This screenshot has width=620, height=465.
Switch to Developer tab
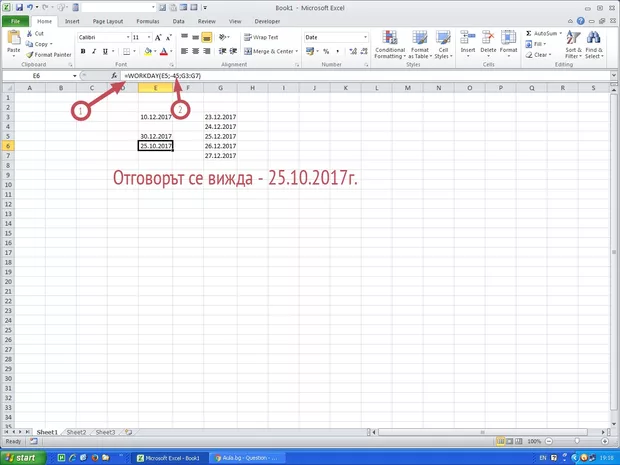pyautogui.click(x=267, y=21)
